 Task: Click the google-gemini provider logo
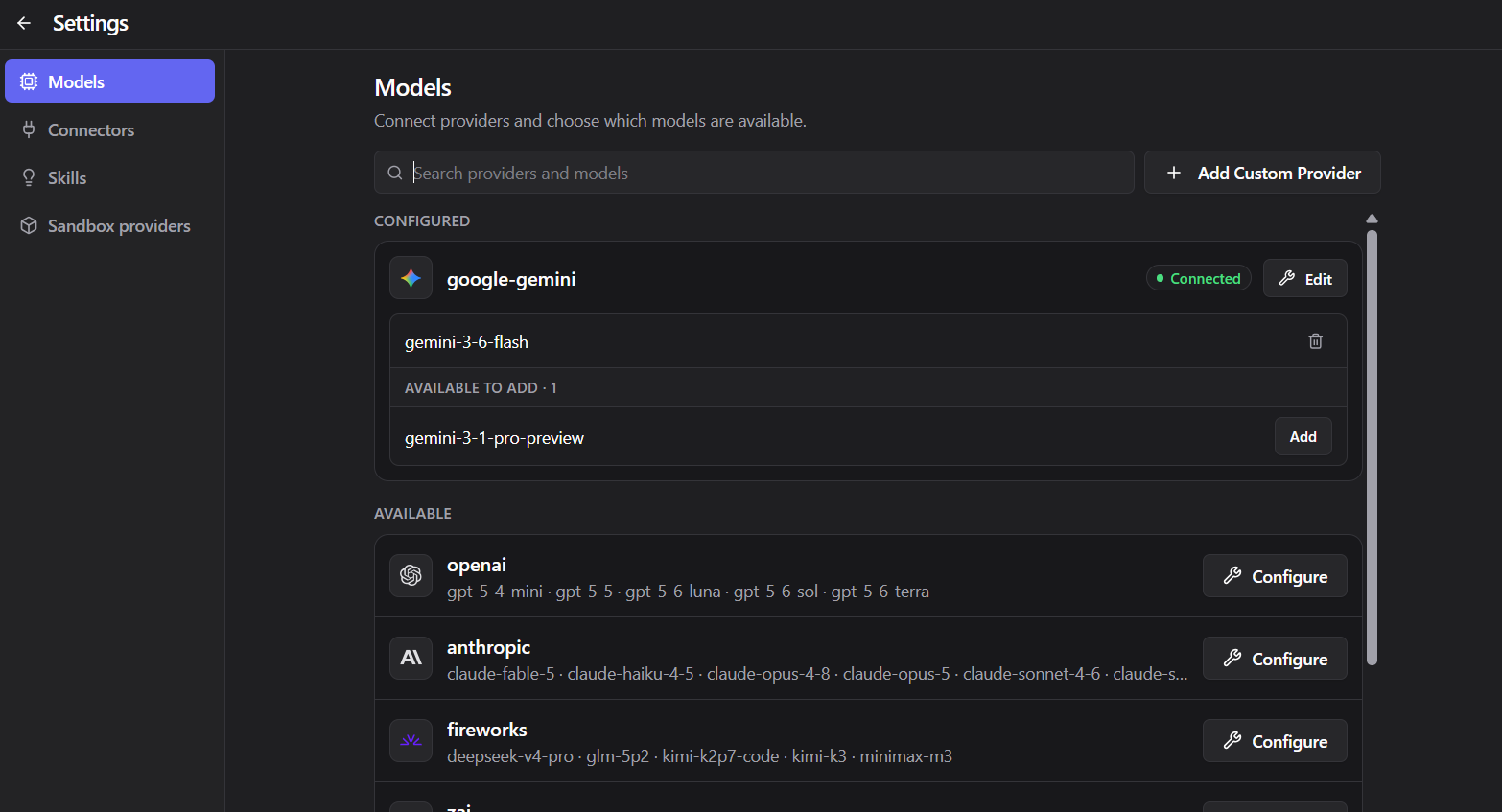411,278
